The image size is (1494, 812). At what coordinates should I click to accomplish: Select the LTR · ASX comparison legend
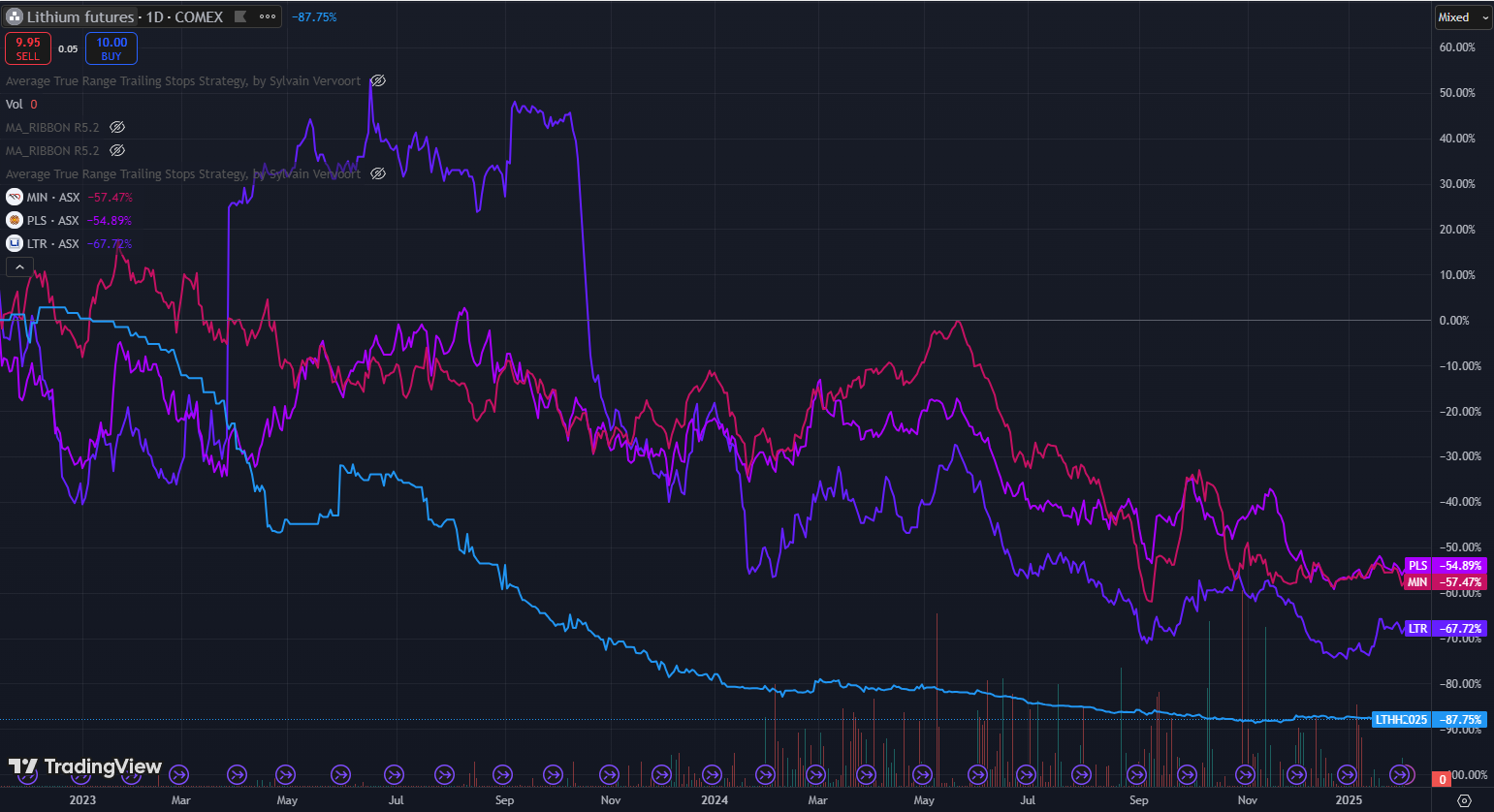(53, 243)
